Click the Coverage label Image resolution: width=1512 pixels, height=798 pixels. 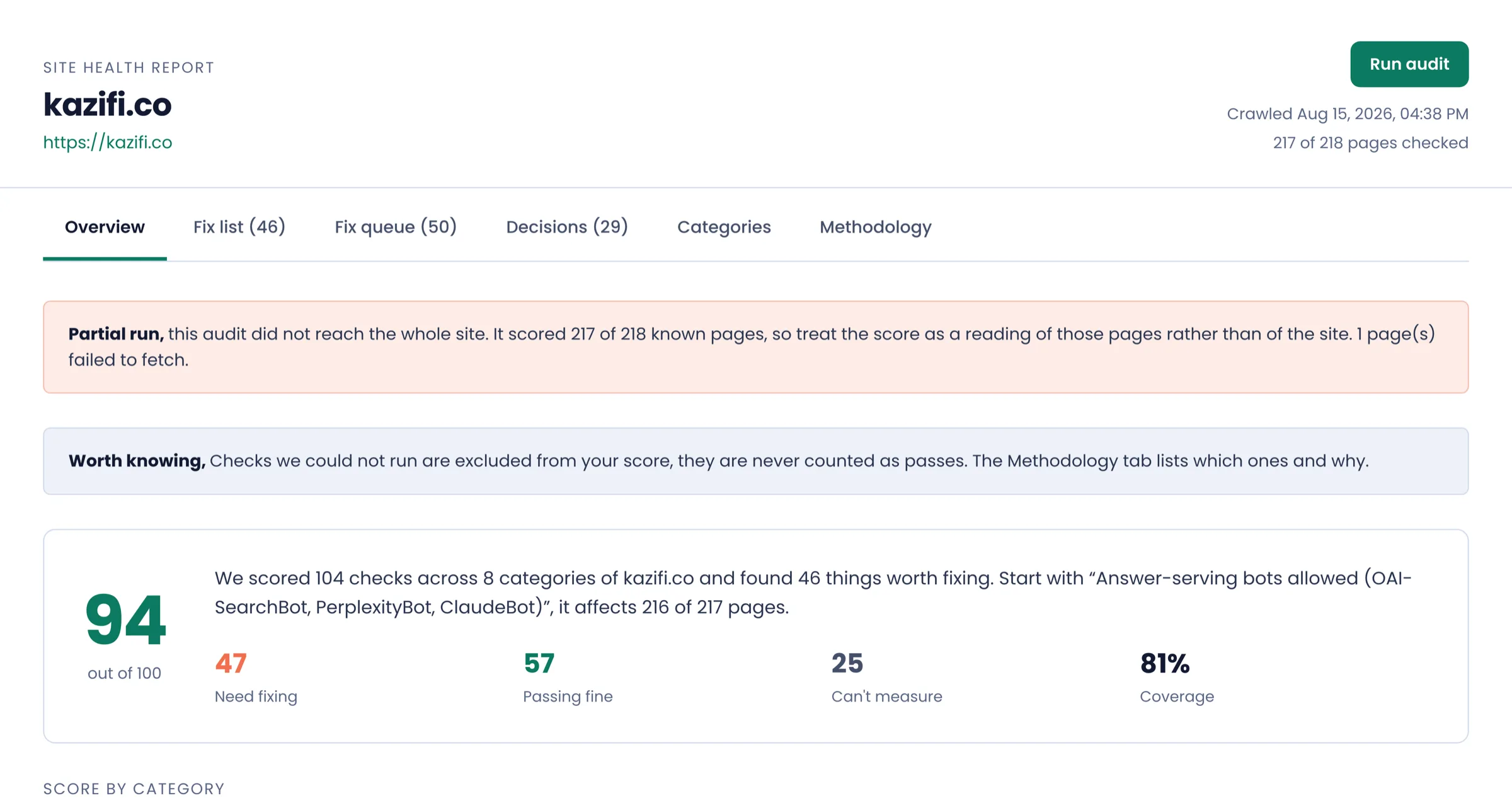pos(1177,697)
